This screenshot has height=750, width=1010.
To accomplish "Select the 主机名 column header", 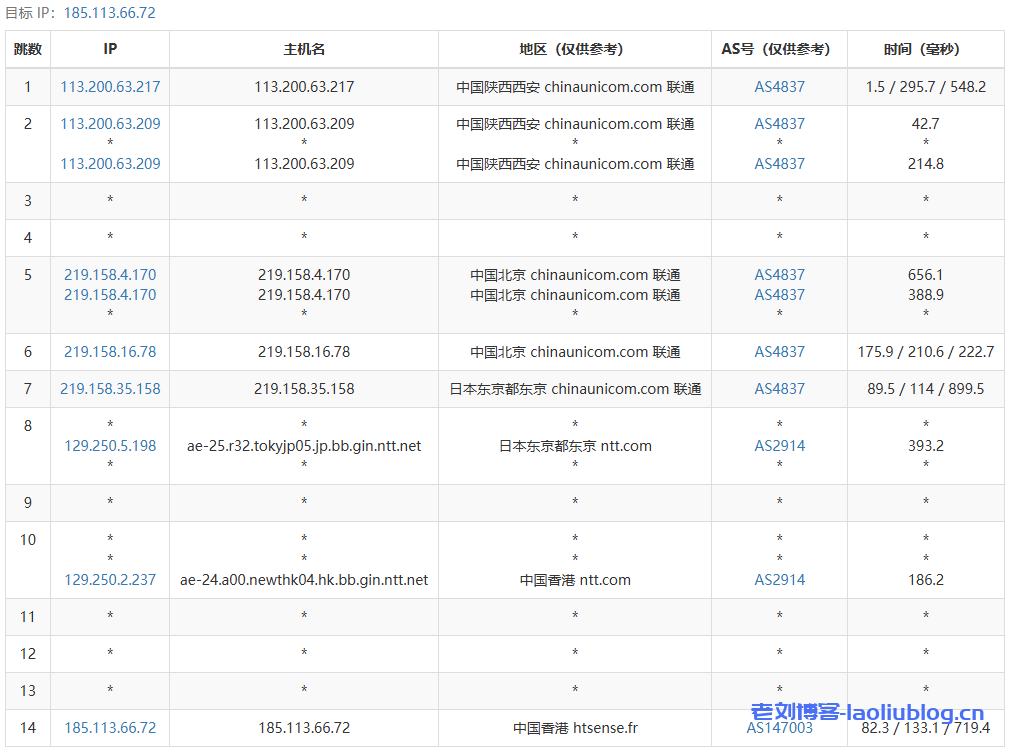I will tap(303, 48).
